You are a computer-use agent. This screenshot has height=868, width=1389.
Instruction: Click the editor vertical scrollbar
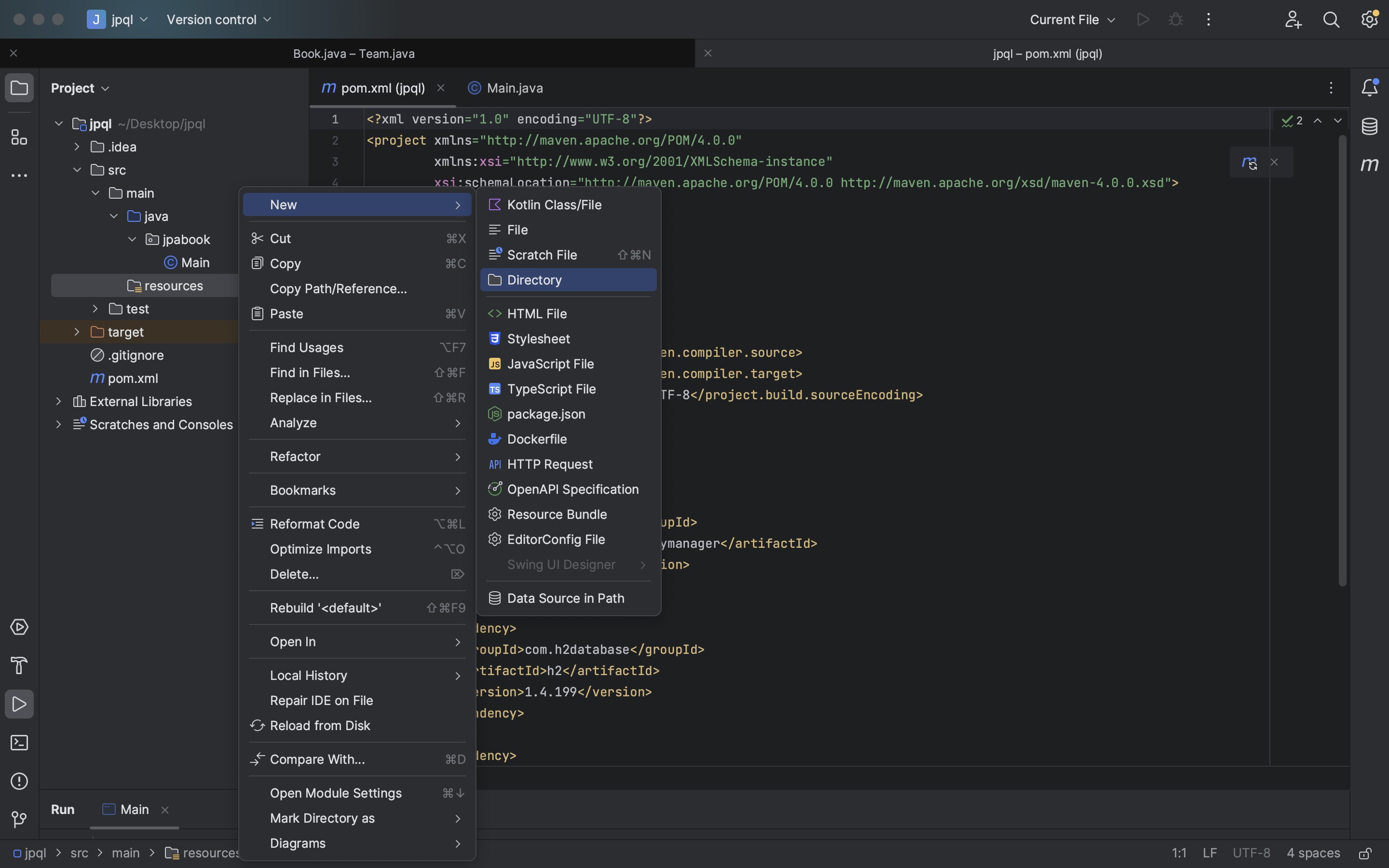(1342, 361)
